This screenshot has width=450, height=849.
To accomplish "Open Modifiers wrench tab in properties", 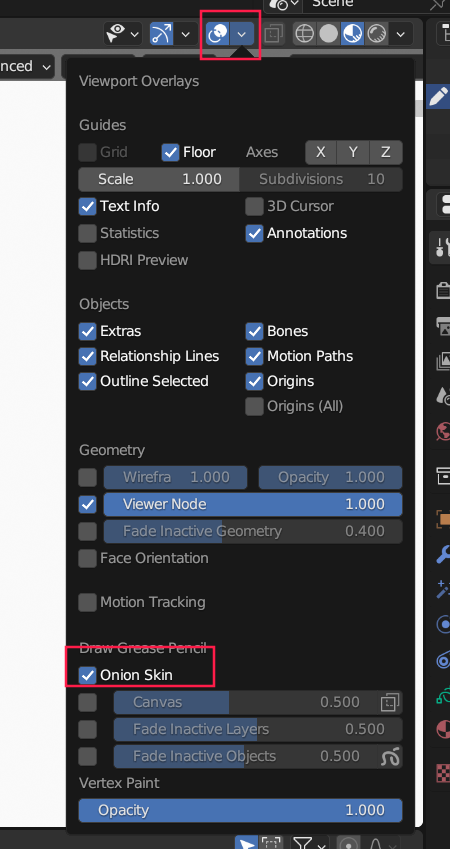I will 443,554.
